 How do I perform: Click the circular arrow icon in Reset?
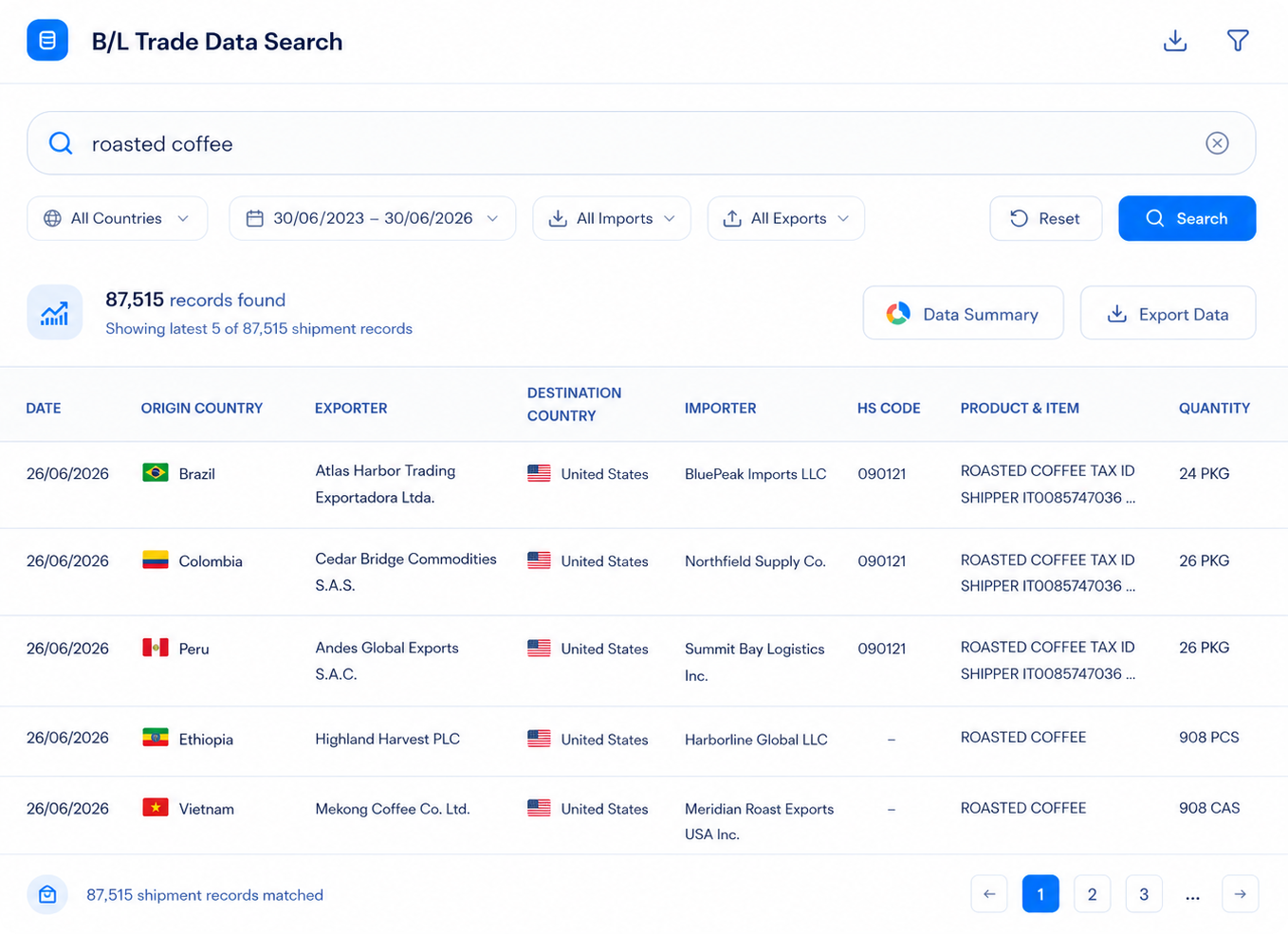(x=1019, y=218)
